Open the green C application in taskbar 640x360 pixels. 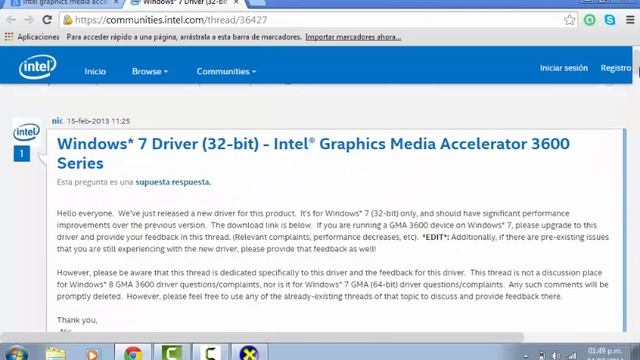pos(171,353)
